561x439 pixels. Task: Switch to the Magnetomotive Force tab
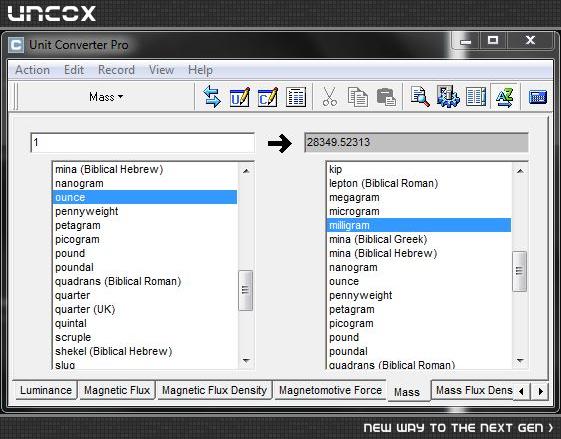pyautogui.click(x=330, y=390)
